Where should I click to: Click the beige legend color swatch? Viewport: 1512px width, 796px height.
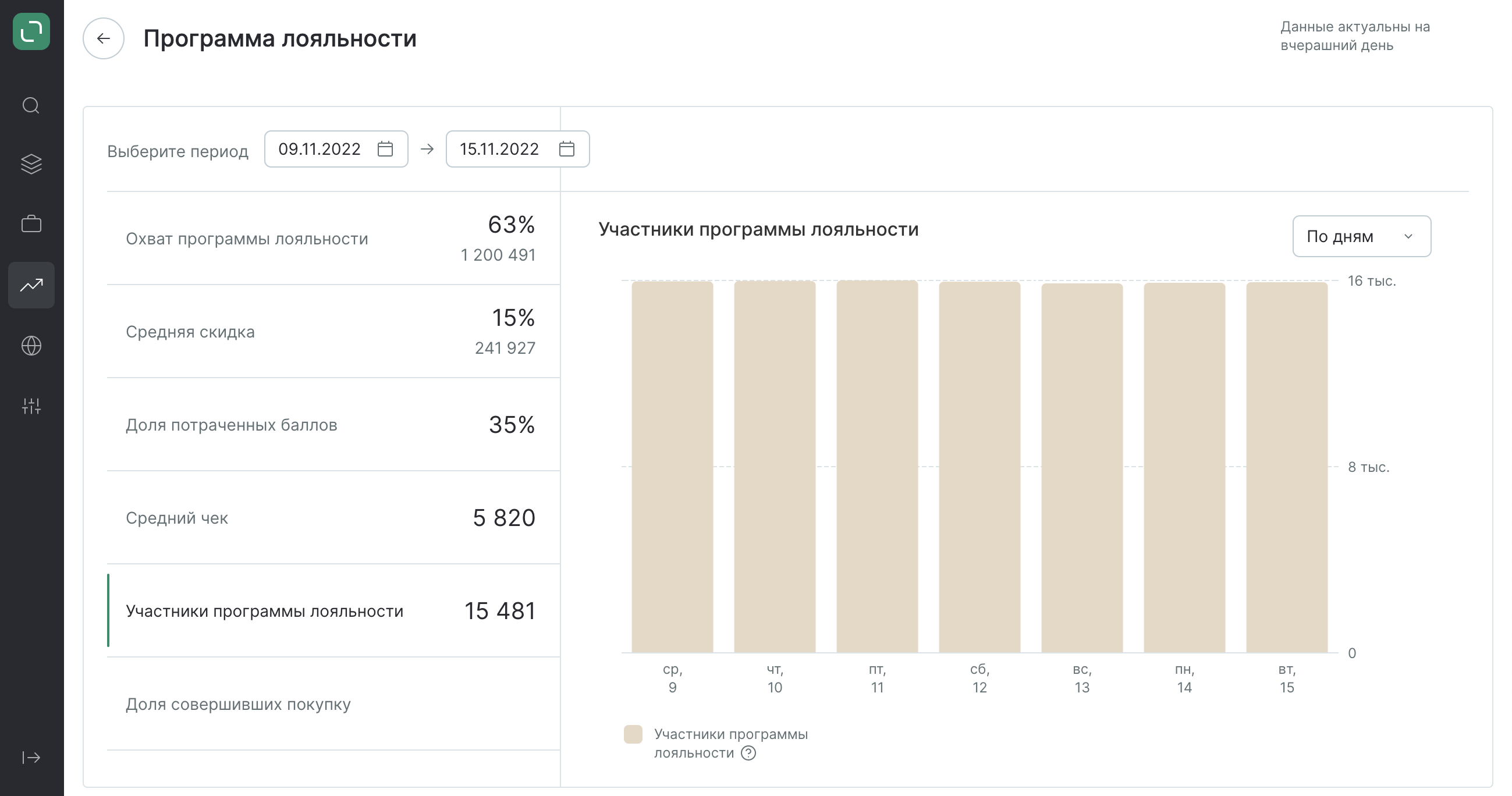click(x=633, y=734)
